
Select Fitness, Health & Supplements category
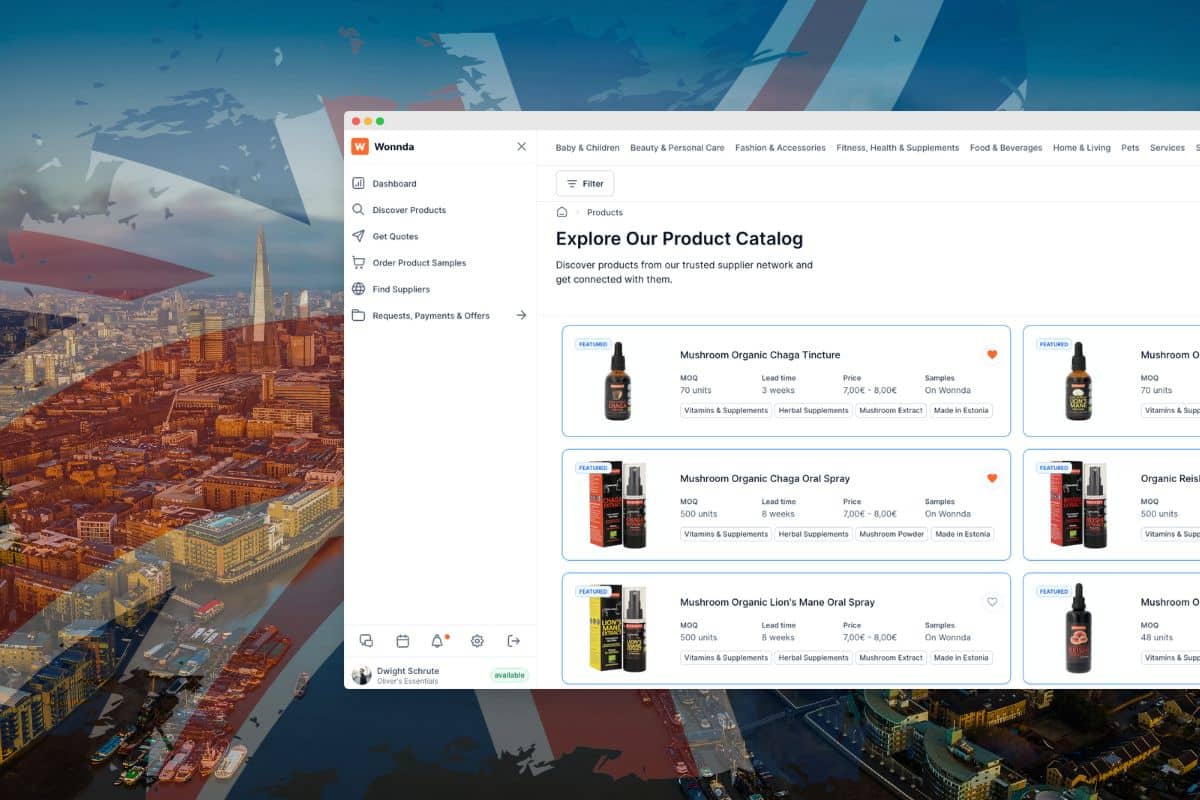tap(897, 148)
